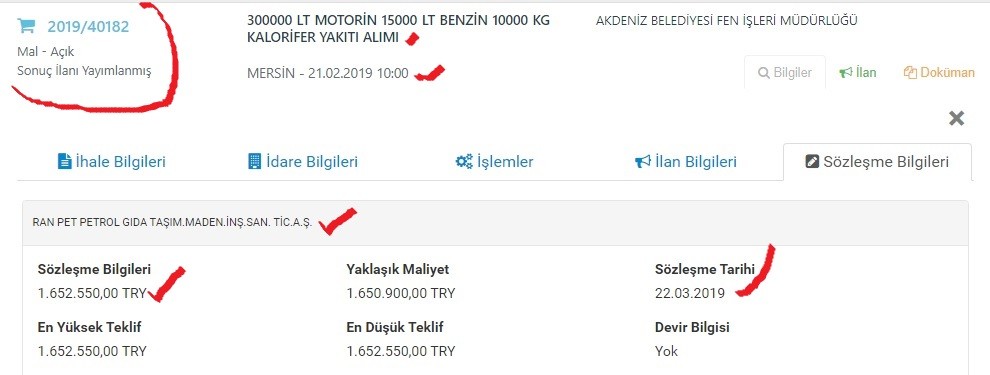This screenshot has width=990, height=375.
Task: Select the Sözleşme Bilgileri tab
Action: coord(878,162)
